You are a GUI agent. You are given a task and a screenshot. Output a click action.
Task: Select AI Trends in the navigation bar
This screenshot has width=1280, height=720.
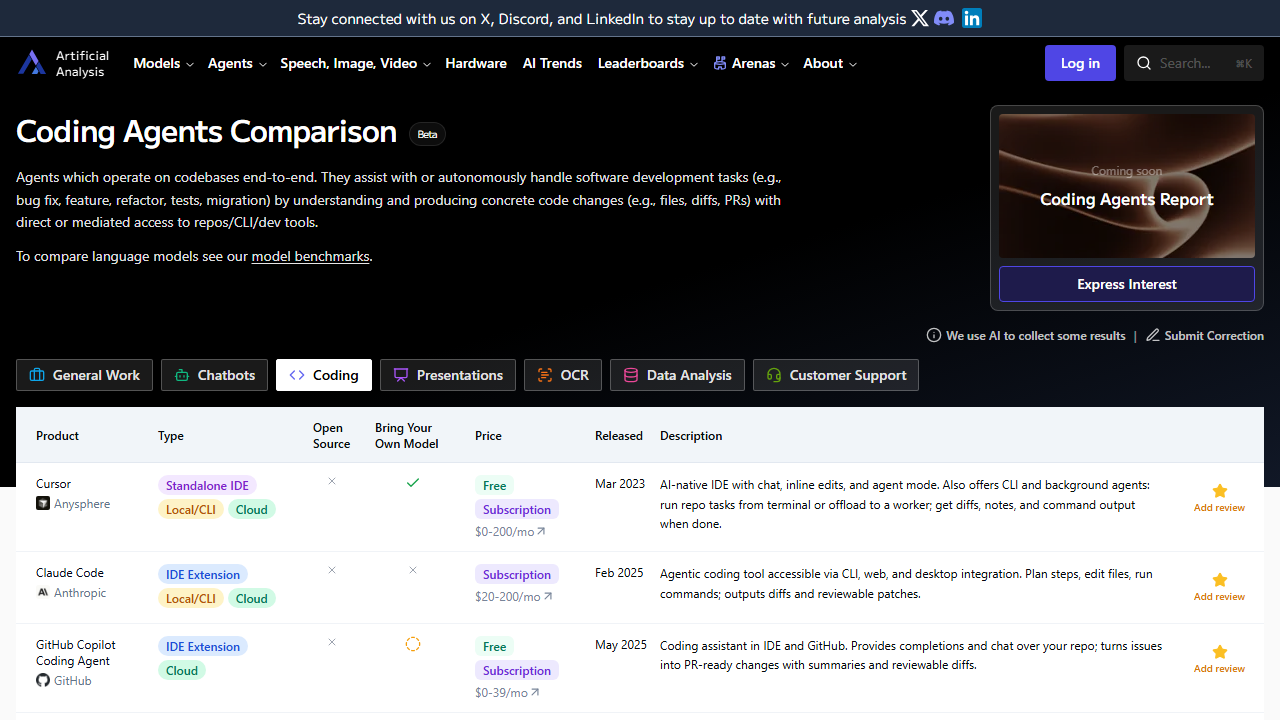coord(552,63)
